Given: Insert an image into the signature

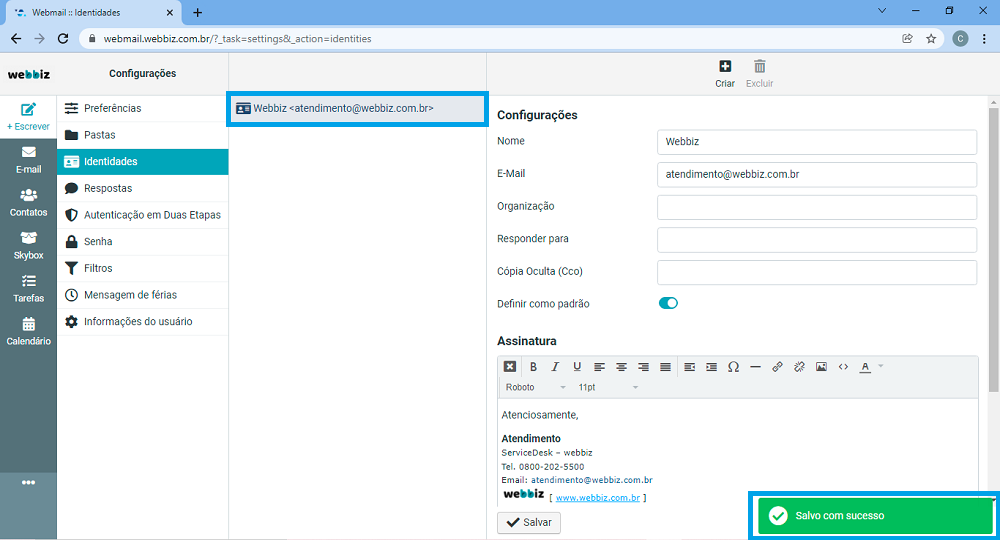Looking at the screenshot, I should (821, 367).
